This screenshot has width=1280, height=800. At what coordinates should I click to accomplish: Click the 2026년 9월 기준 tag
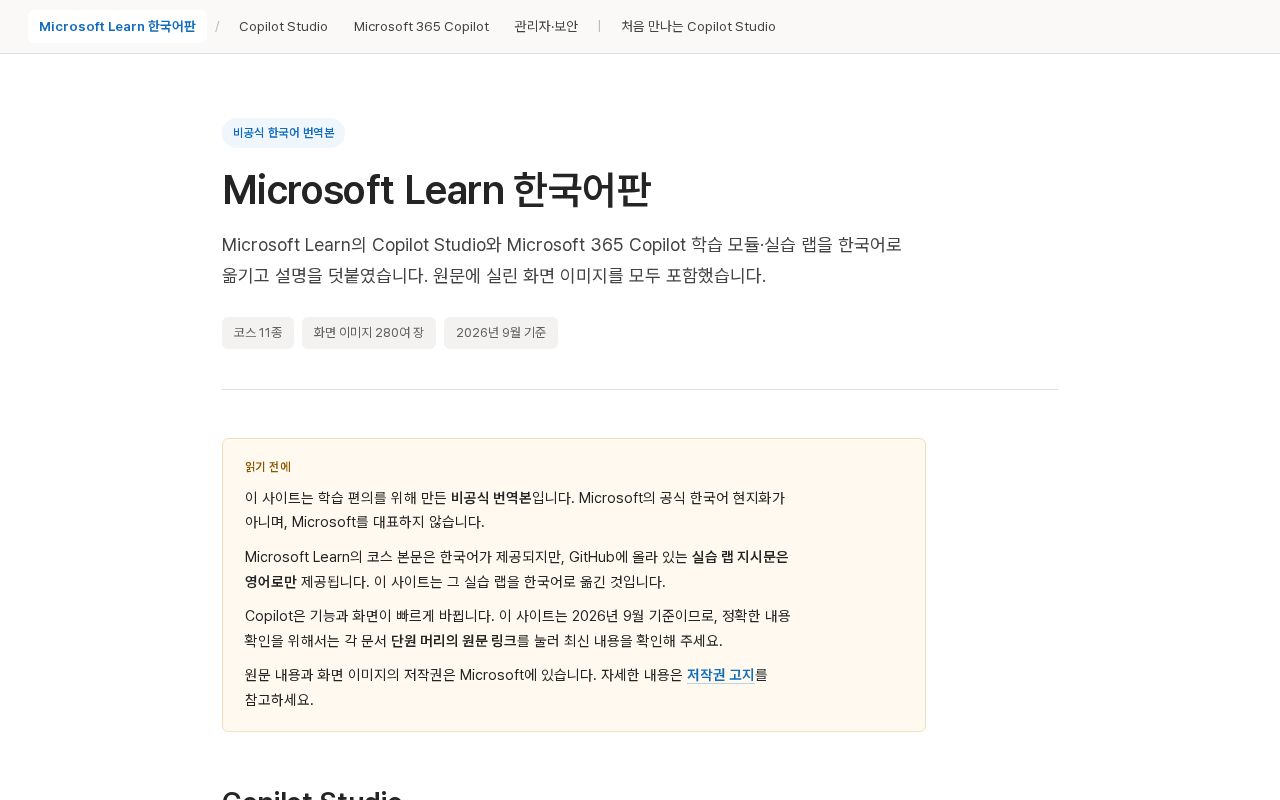(x=501, y=333)
